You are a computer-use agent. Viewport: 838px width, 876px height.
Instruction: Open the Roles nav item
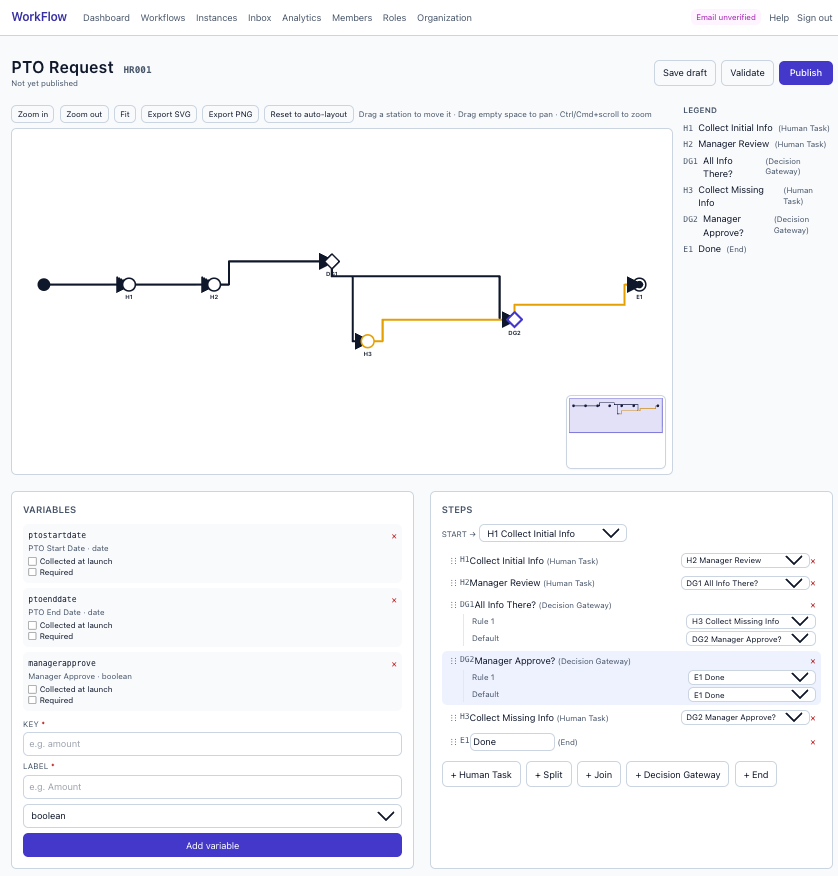click(394, 18)
